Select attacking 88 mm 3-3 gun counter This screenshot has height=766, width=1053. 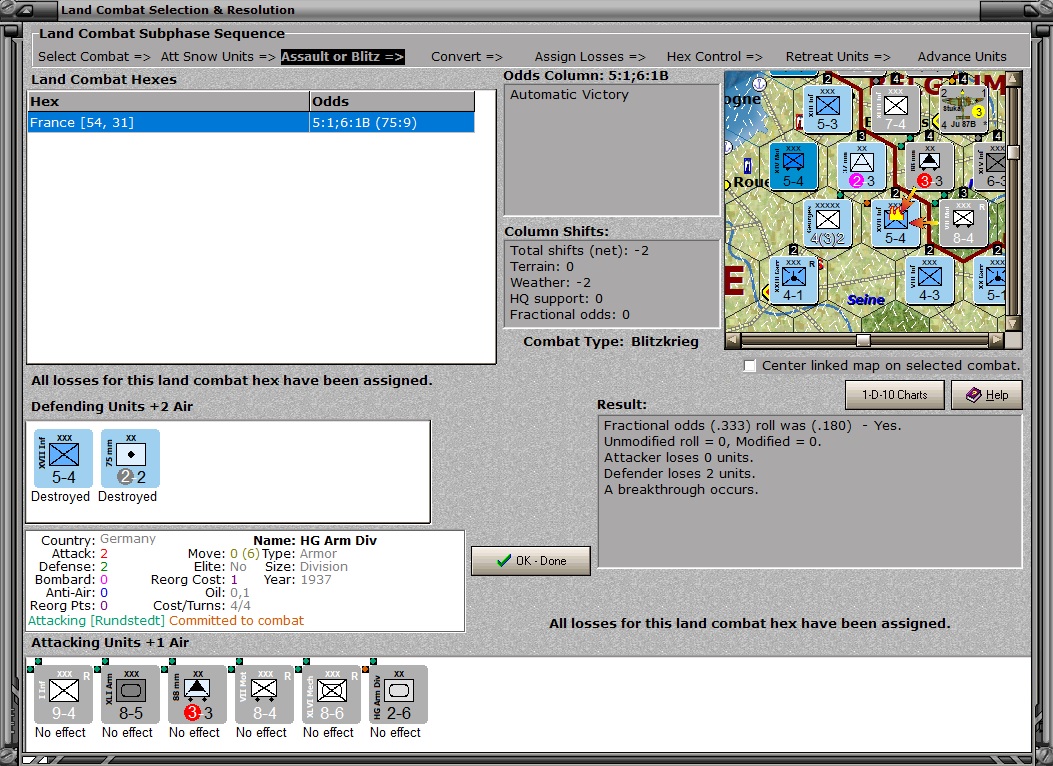pos(197,694)
